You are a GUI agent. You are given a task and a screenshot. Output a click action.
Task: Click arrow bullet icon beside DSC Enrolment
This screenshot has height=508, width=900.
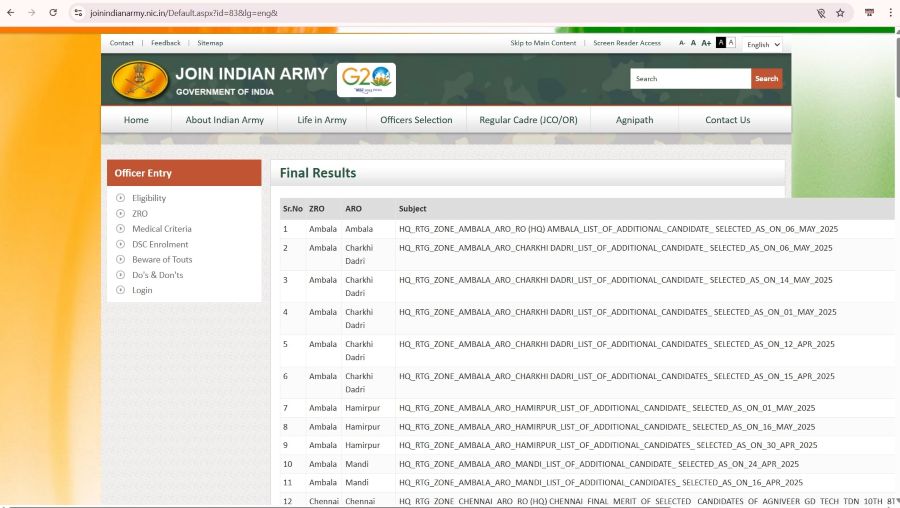point(121,244)
